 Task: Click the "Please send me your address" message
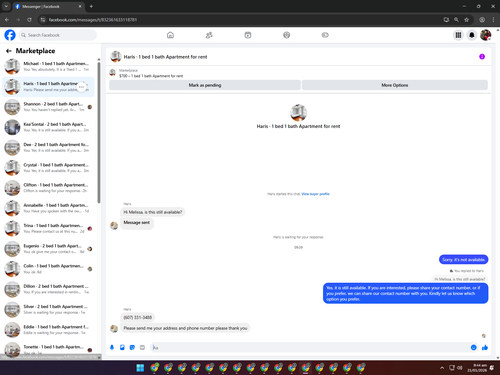click(185, 328)
